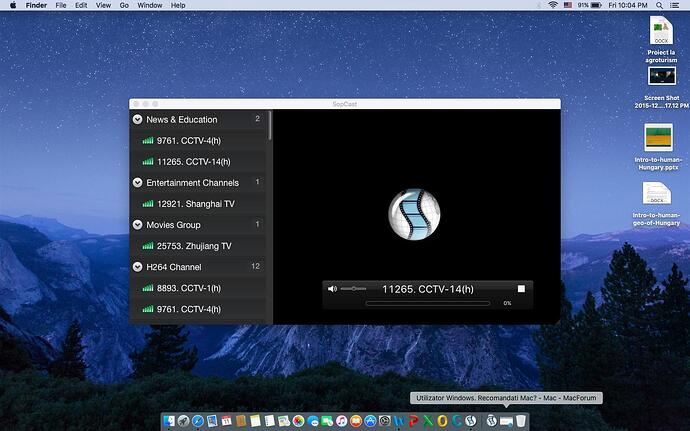Screen dimensions: 690x431
Task: Click the Wi-Fi status icon
Action: click(x=553, y=6)
